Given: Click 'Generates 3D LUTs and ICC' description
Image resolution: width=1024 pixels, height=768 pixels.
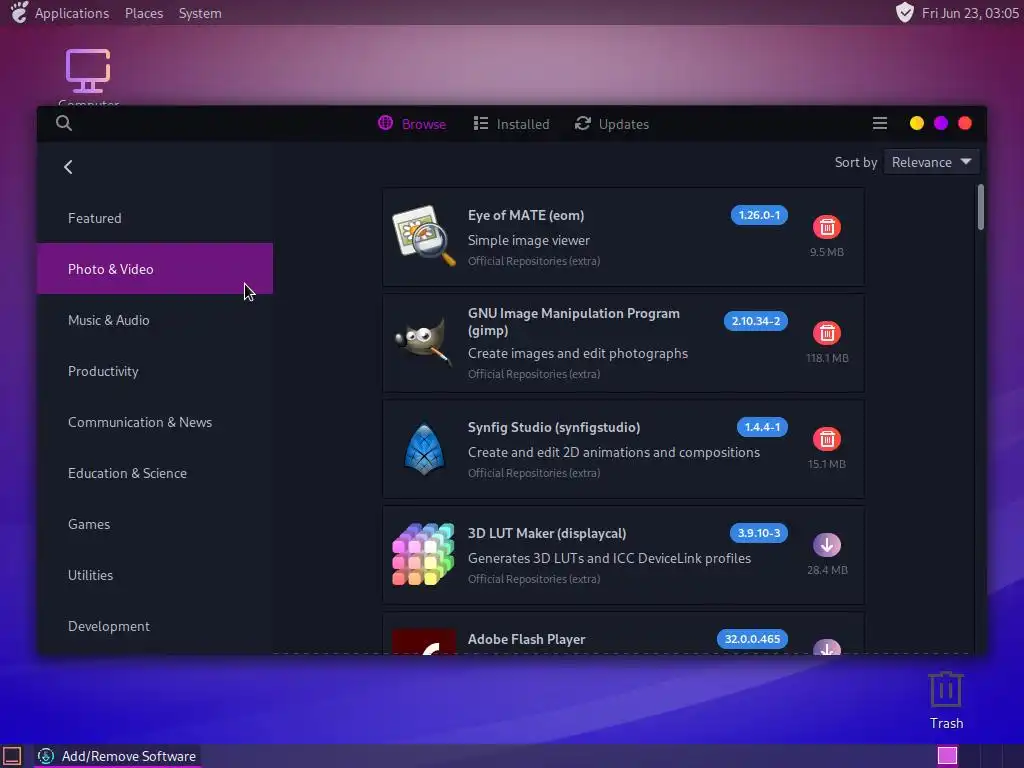Looking at the screenshot, I should [x=609, y=558].
